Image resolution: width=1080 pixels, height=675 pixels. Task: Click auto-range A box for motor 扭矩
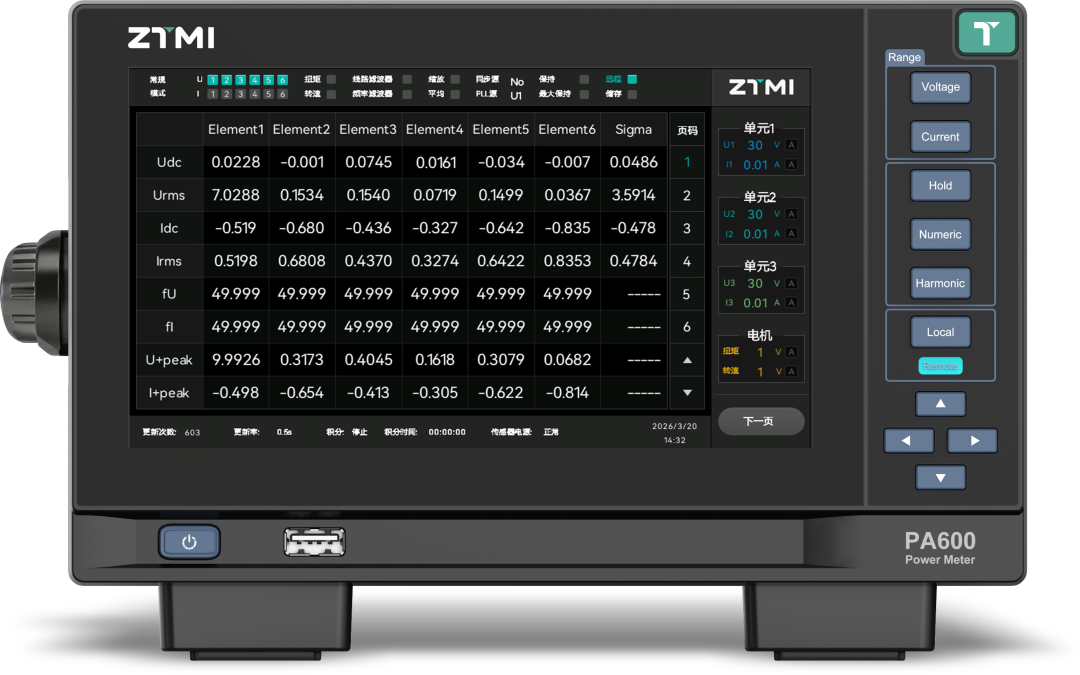791,352
